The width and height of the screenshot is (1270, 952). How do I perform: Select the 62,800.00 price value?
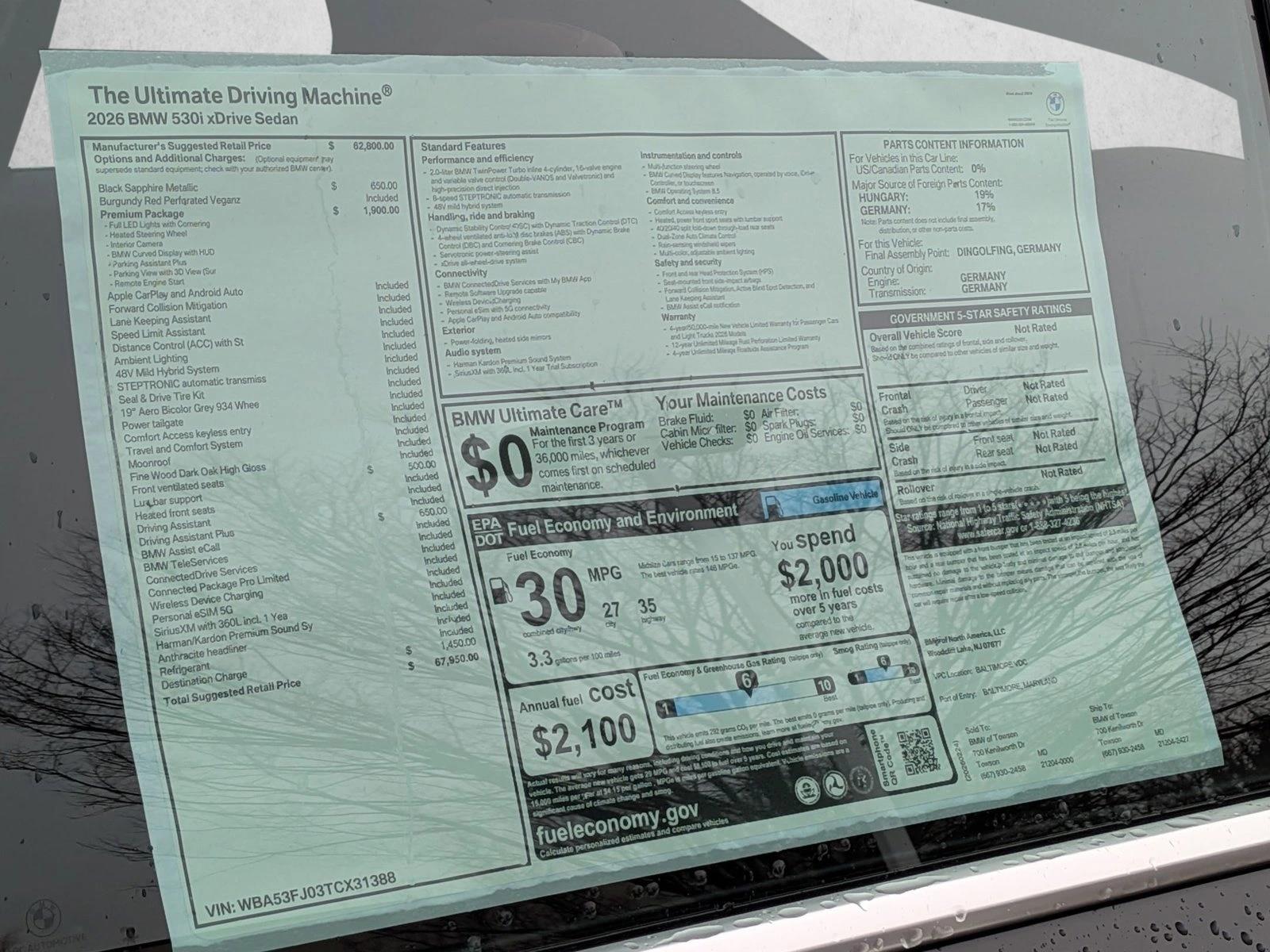click(x=373, y=146)
